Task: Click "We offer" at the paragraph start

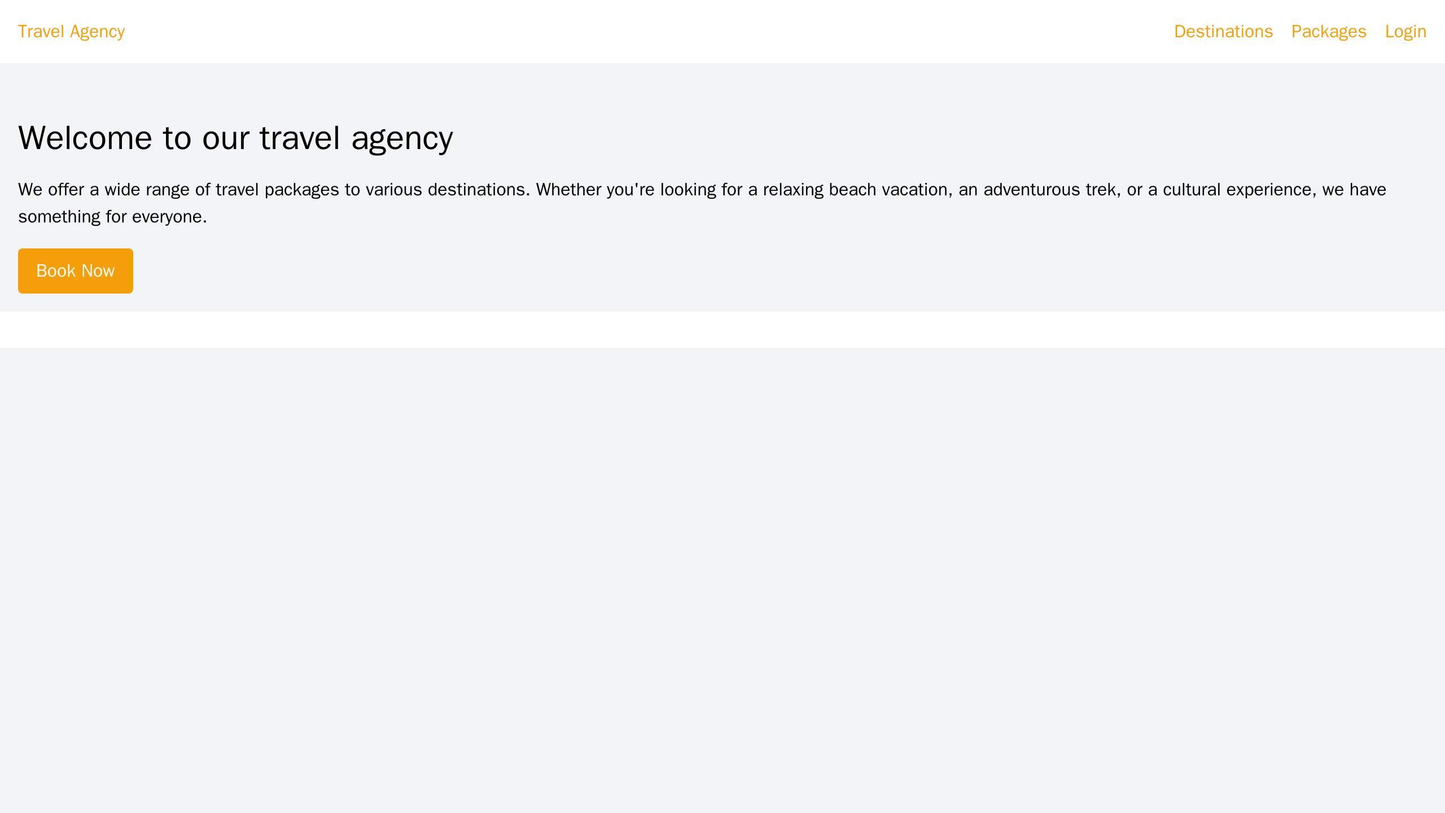Action: pos(50,190)
